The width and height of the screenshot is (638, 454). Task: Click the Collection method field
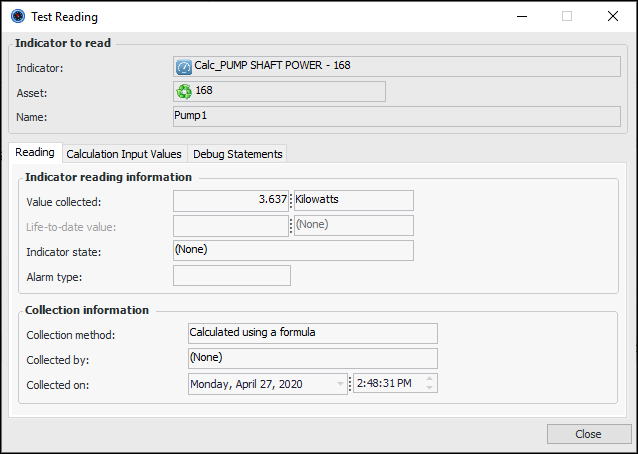[313, 334]
